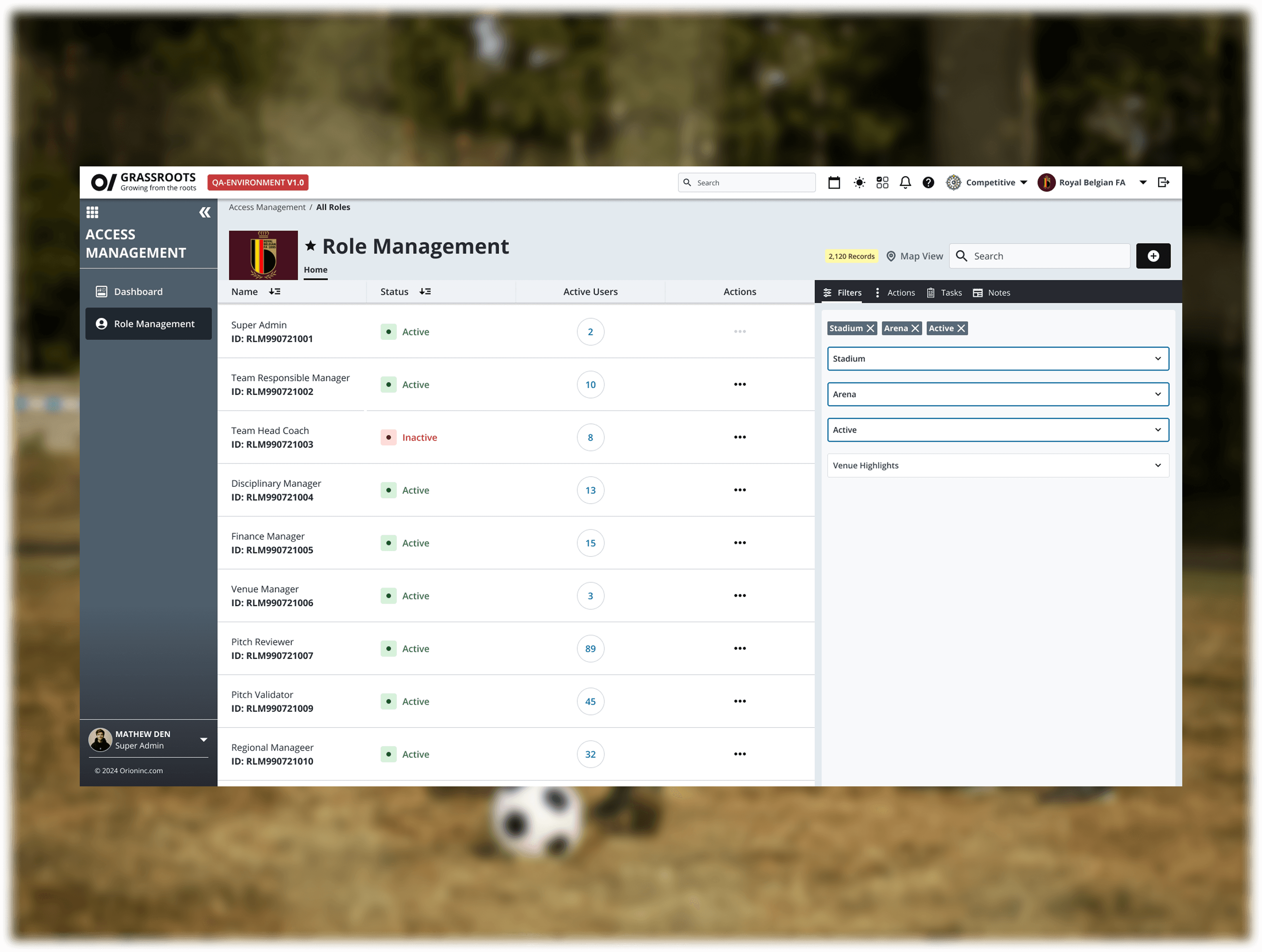This screenshot has width=1262, height=952.
Task: Expand Mathew Den user menu
Action: point(204,740)
